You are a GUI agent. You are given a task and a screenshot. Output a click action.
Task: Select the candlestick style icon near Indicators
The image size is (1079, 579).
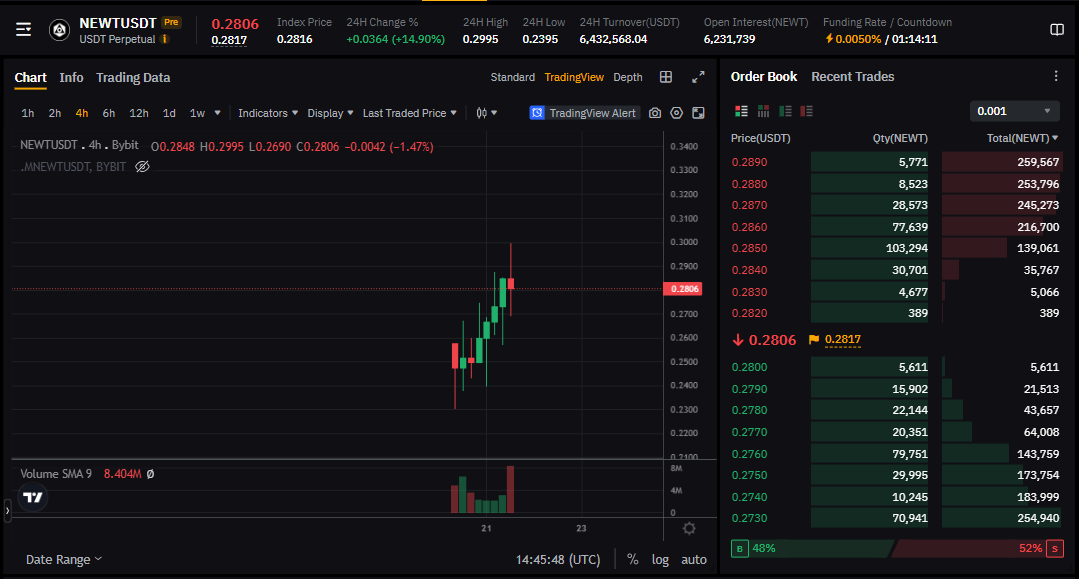click(483, 113)
